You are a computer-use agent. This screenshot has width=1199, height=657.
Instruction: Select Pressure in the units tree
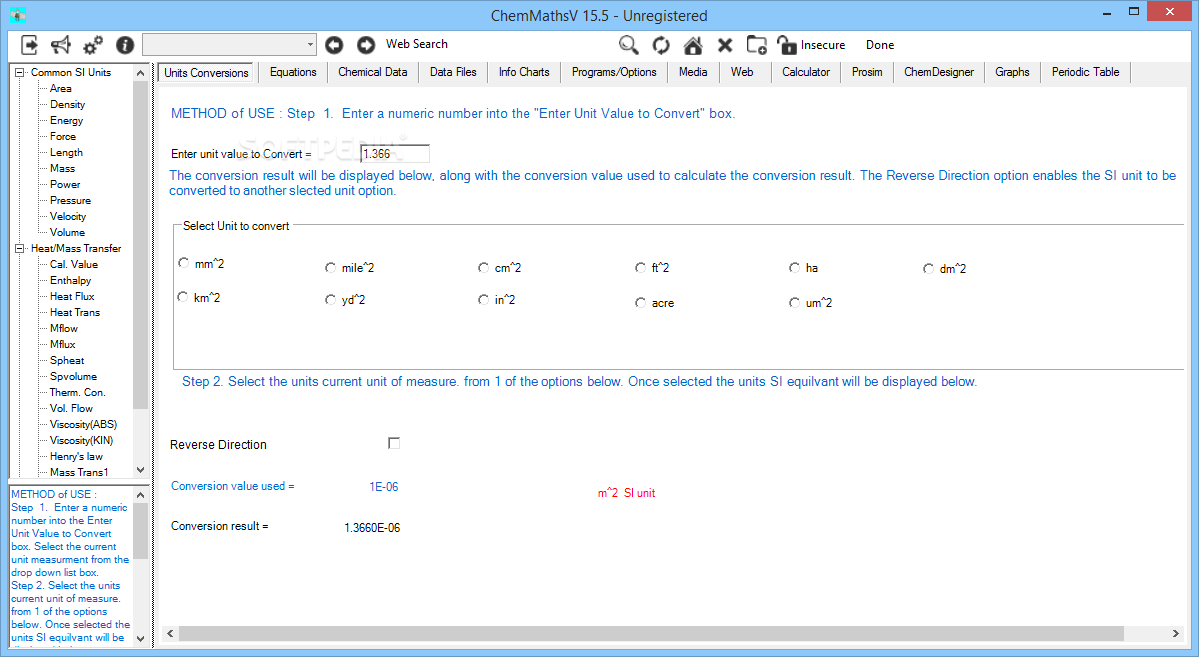pos(70,200)
